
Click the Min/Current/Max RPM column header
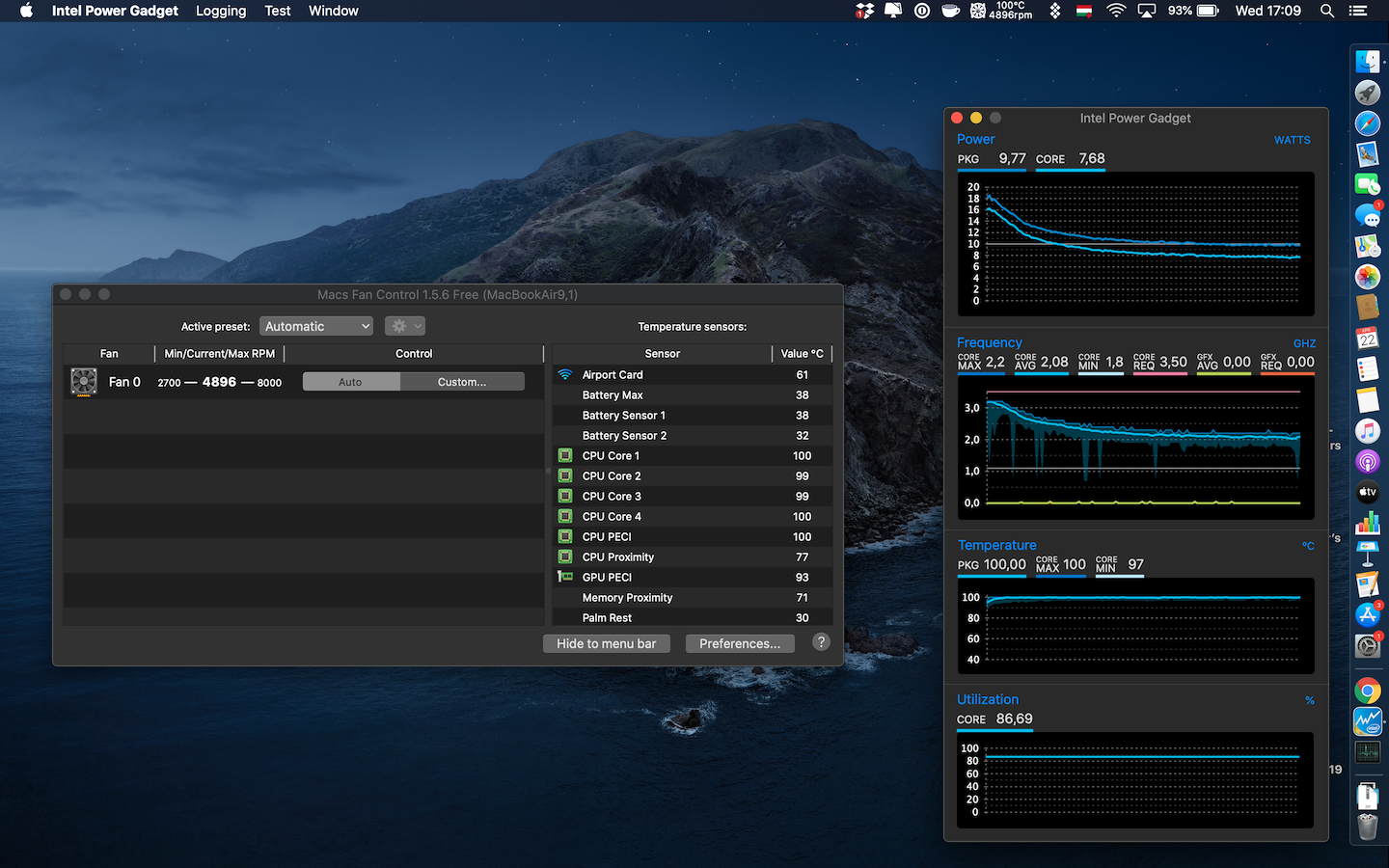point(220,353)
